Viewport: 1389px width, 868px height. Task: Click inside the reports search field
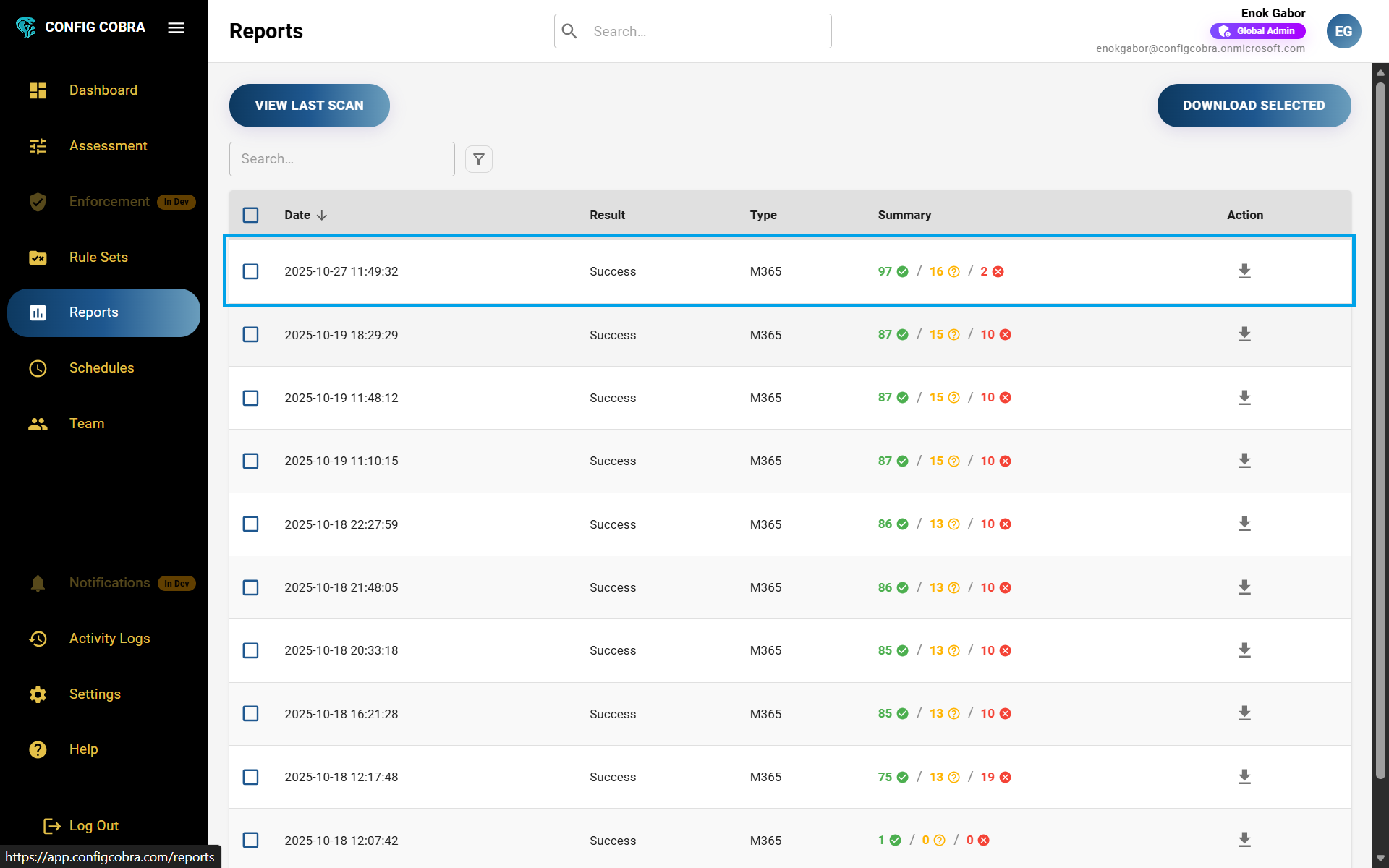[342, 158]
